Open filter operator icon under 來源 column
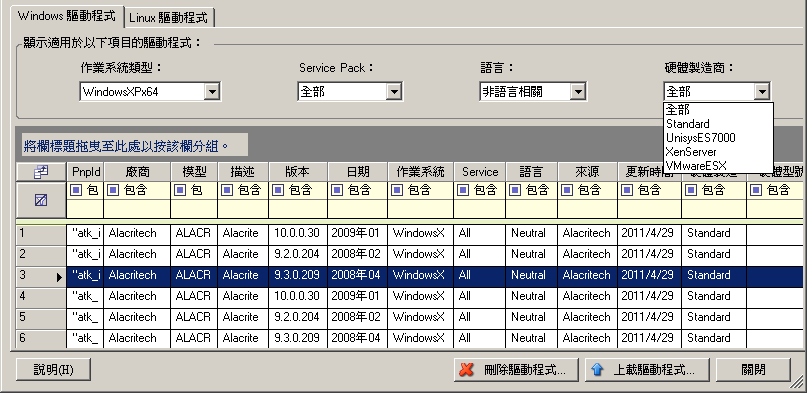807x393 pixels. [567, 191]
